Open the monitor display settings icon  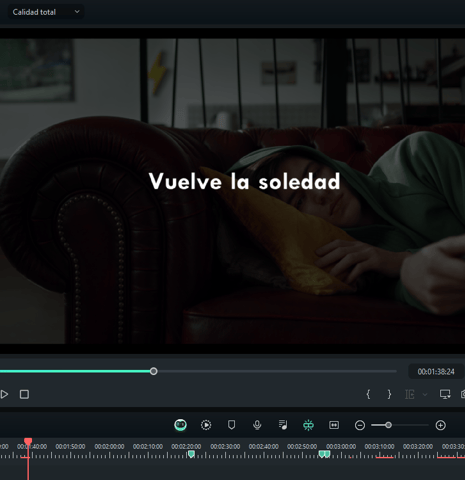point(445,394)
